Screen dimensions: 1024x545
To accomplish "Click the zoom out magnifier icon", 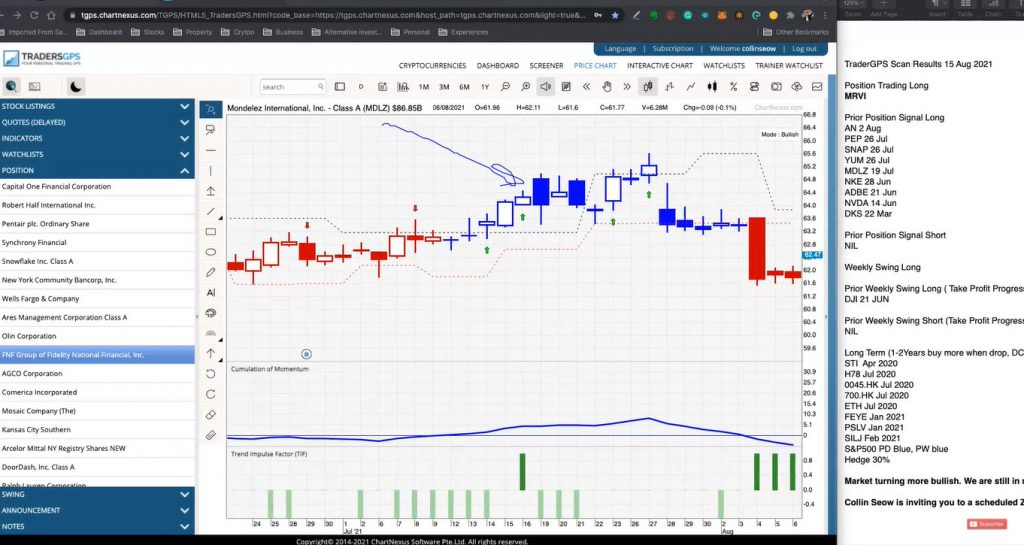I will point(505,86).
